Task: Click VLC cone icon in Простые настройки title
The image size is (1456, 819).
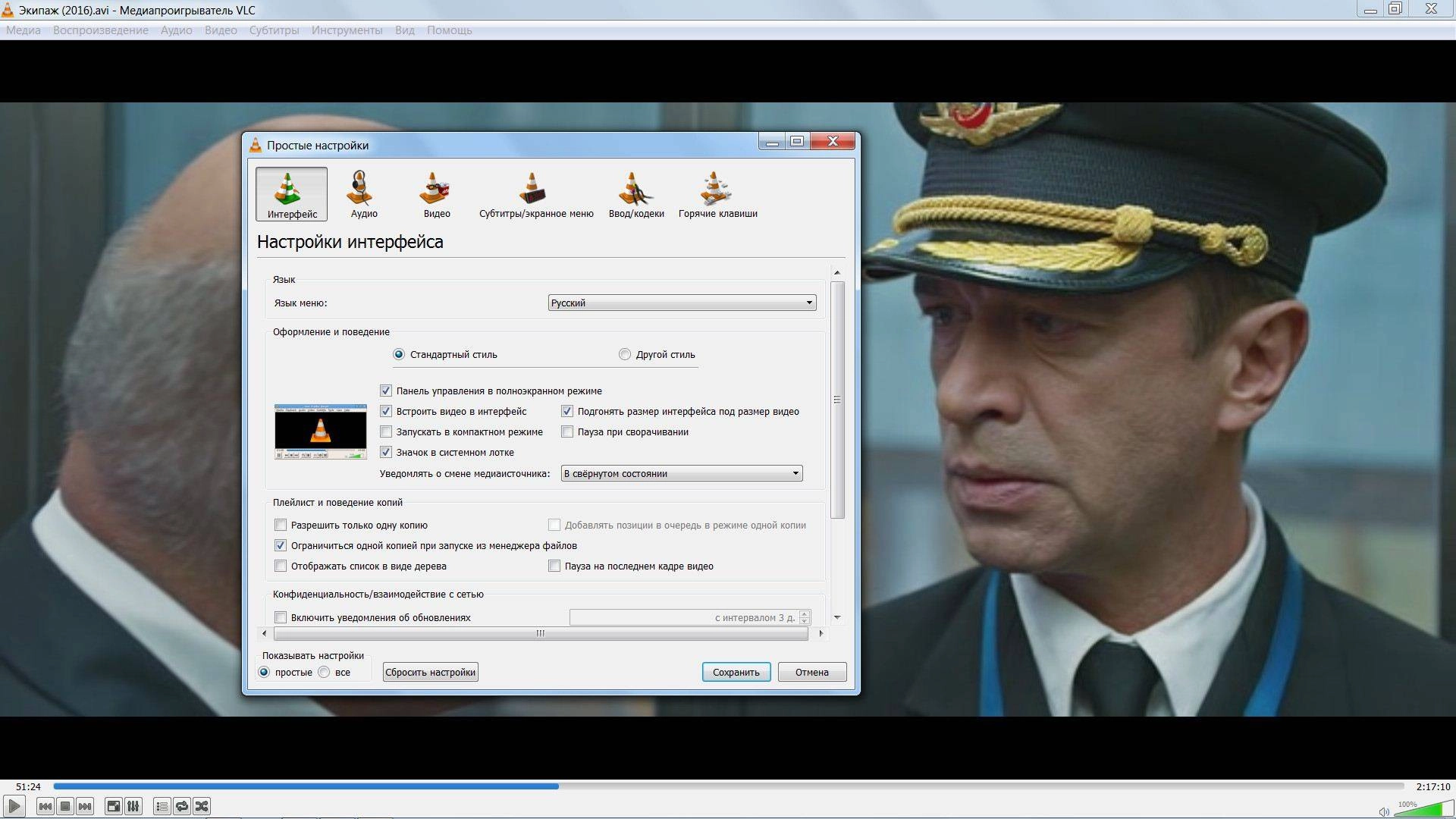Action: 256,145
